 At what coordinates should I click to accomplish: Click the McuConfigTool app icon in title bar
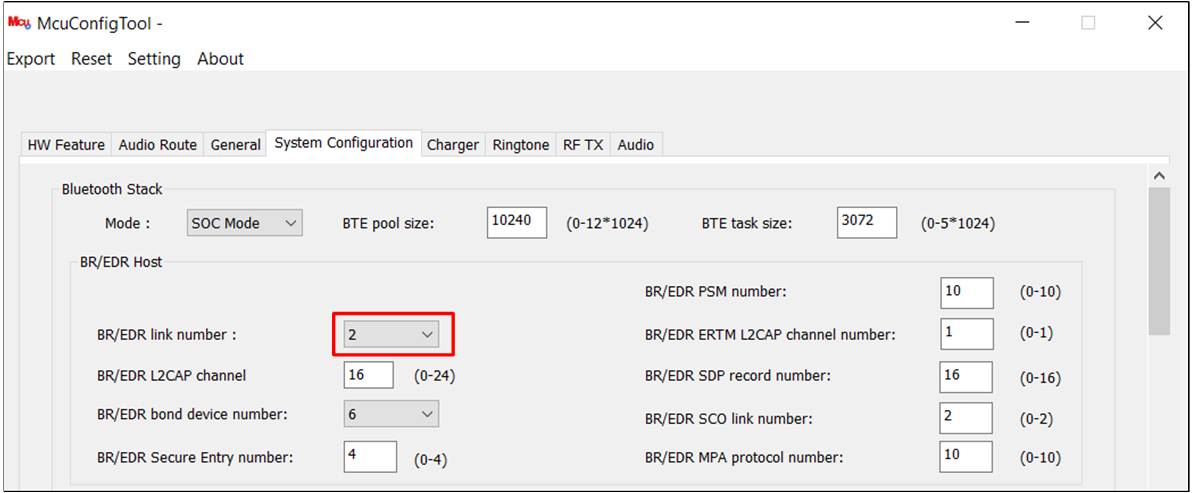(19, 23)
